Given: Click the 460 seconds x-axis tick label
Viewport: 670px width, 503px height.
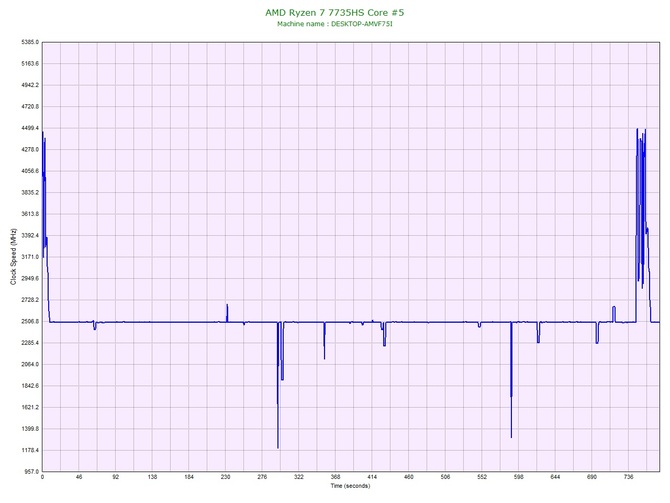Looking at the screenshot, I should [x=409, y=477].
